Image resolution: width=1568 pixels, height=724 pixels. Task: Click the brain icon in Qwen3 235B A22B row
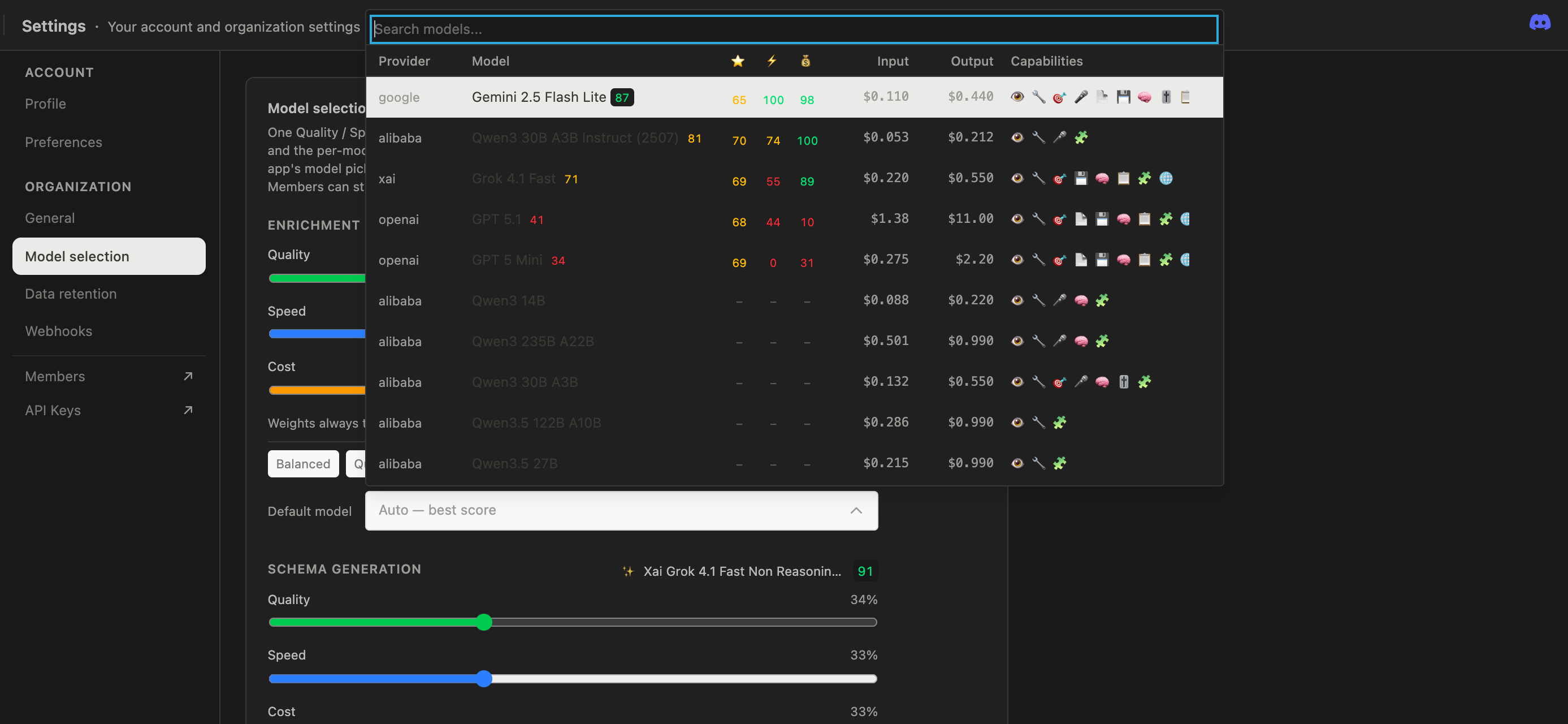[1081, 341]
